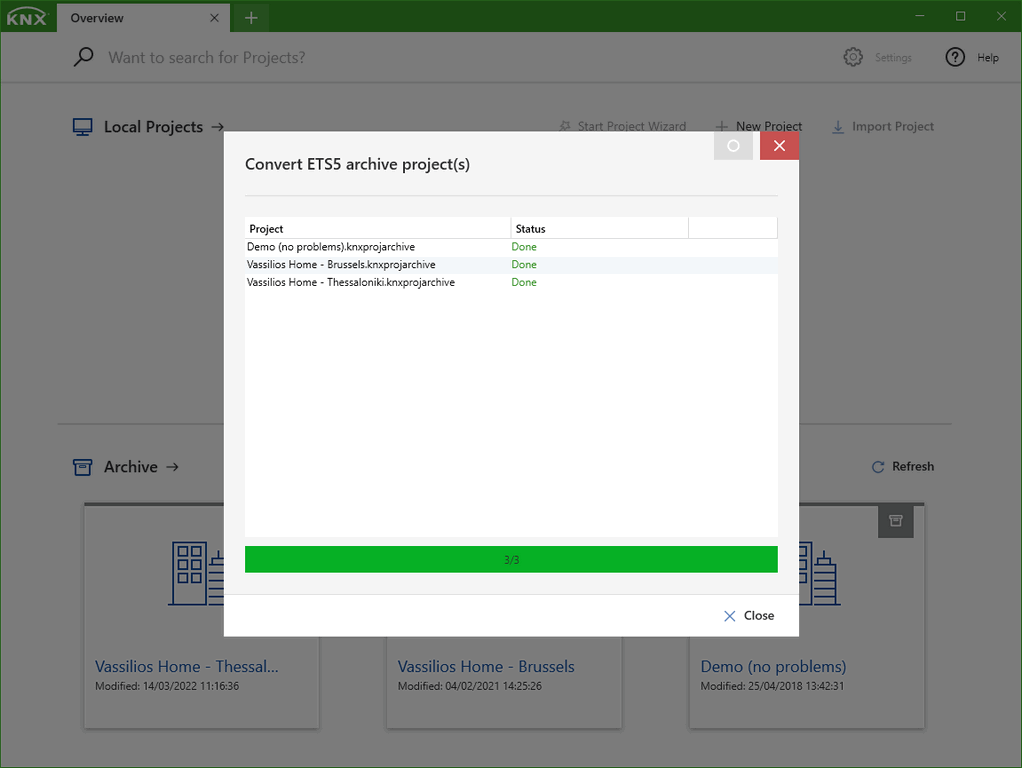Click the dialog's grey circle button
Viewport: 1022px width, 768px height.
click(x=733, y=146)
